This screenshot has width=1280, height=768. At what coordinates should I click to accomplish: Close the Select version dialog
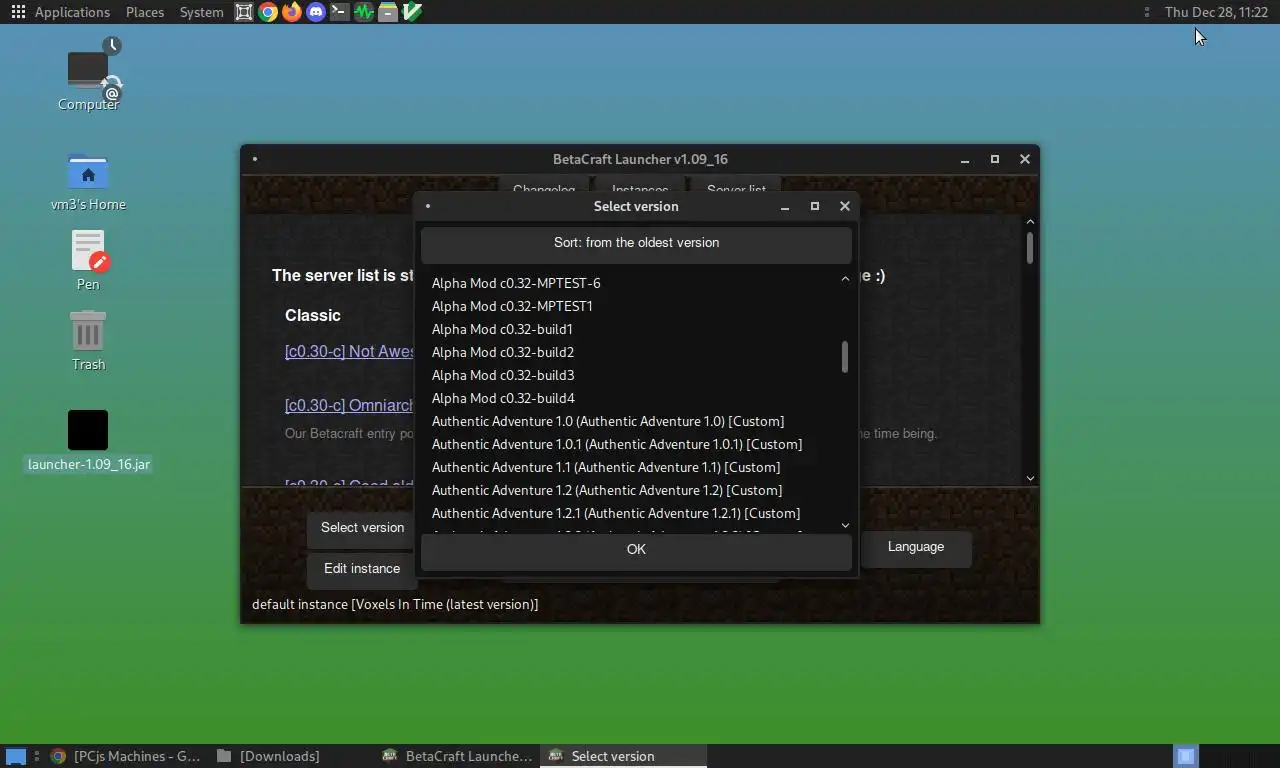coord(845,206)
